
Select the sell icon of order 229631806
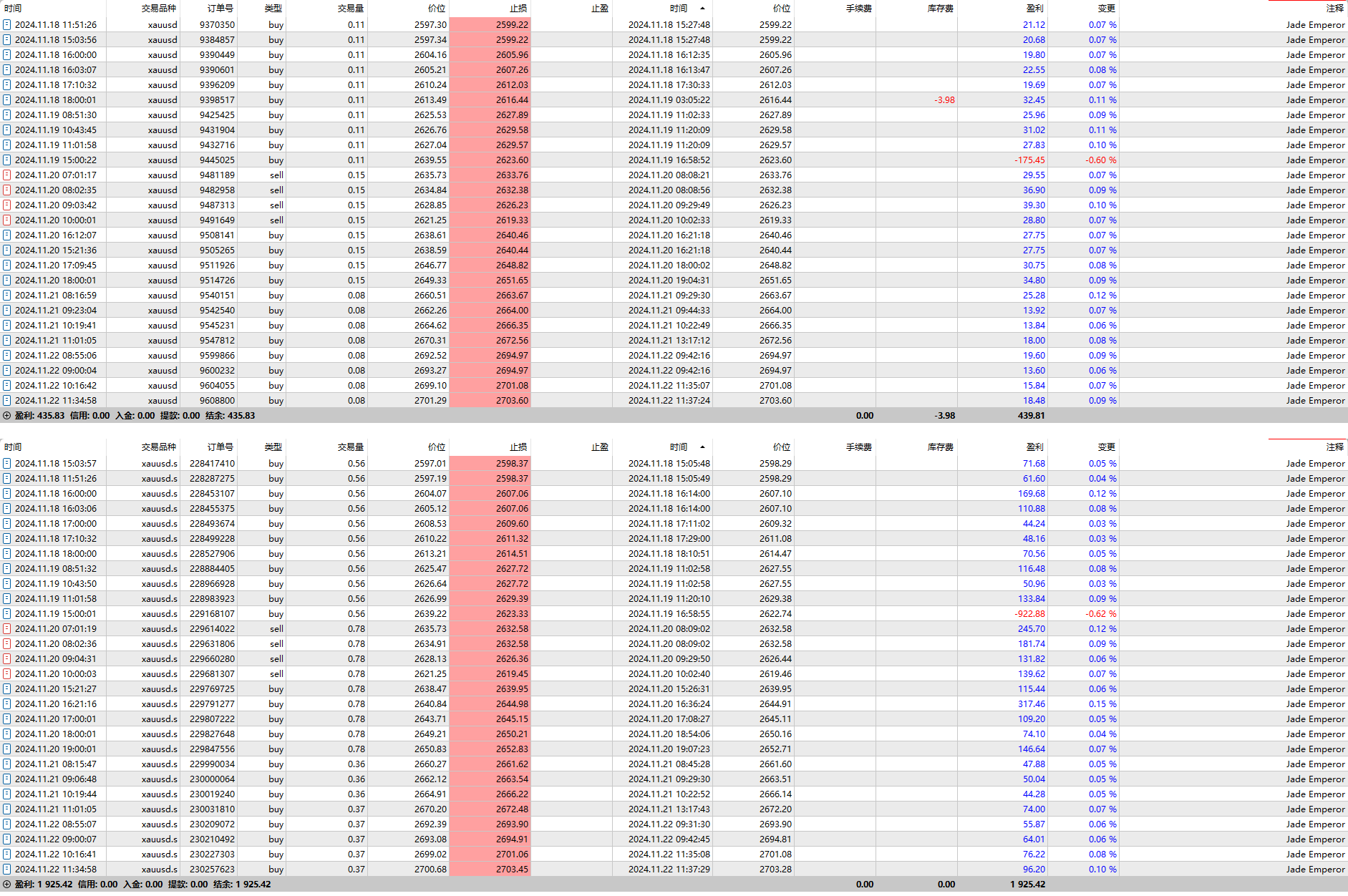(6, 643)
